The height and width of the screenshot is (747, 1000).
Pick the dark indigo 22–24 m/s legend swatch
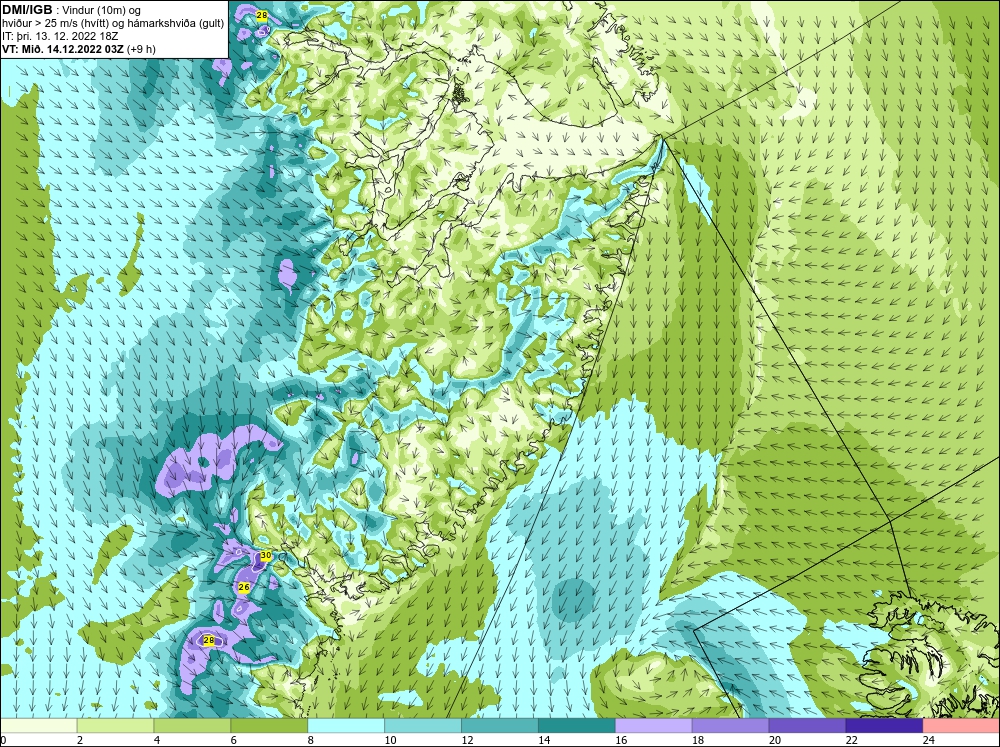(x=884, y=725)
